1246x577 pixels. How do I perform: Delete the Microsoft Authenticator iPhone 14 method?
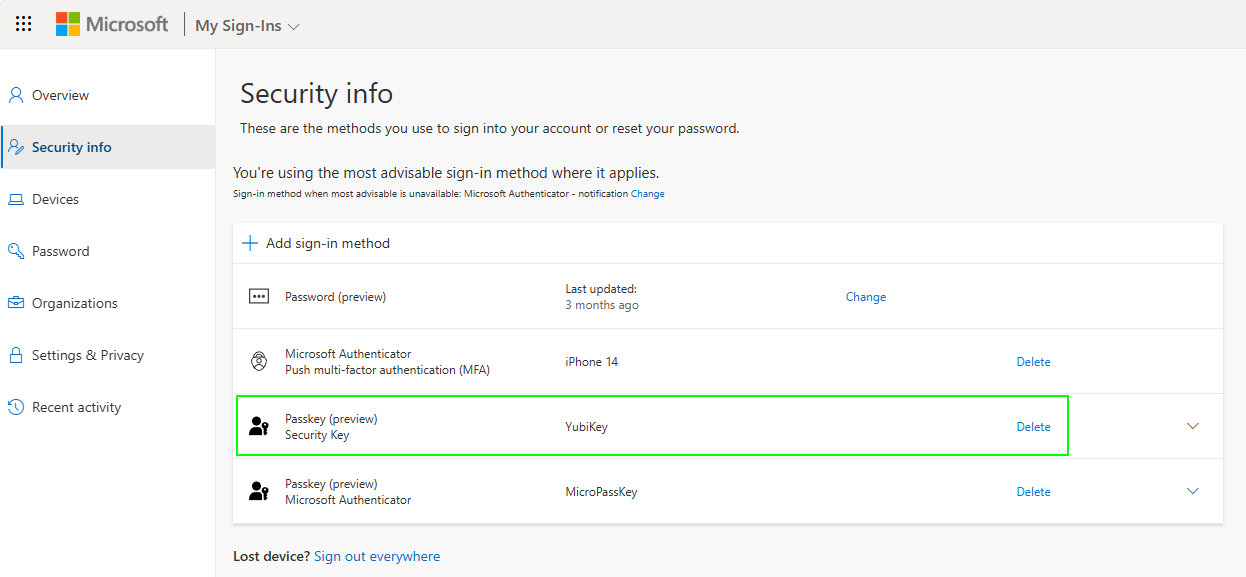(1034, 362)
